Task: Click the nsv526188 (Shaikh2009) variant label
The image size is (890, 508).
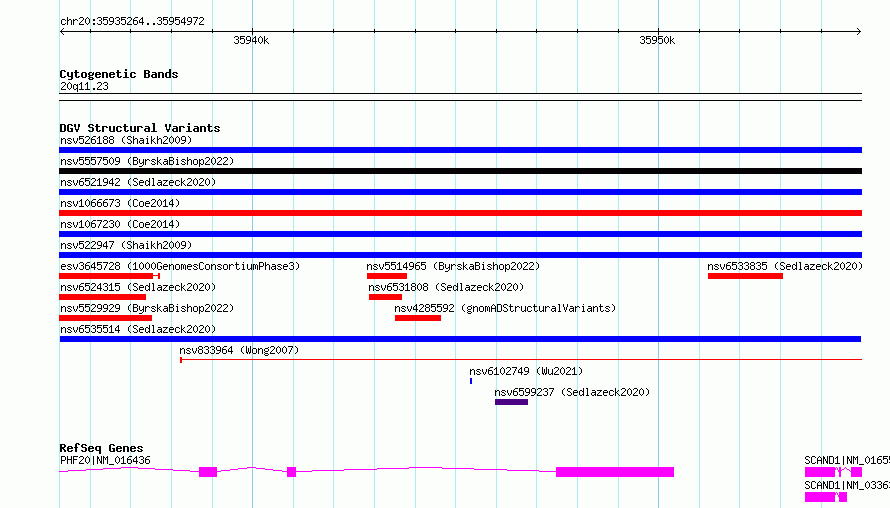Action: tap(126, 140)
